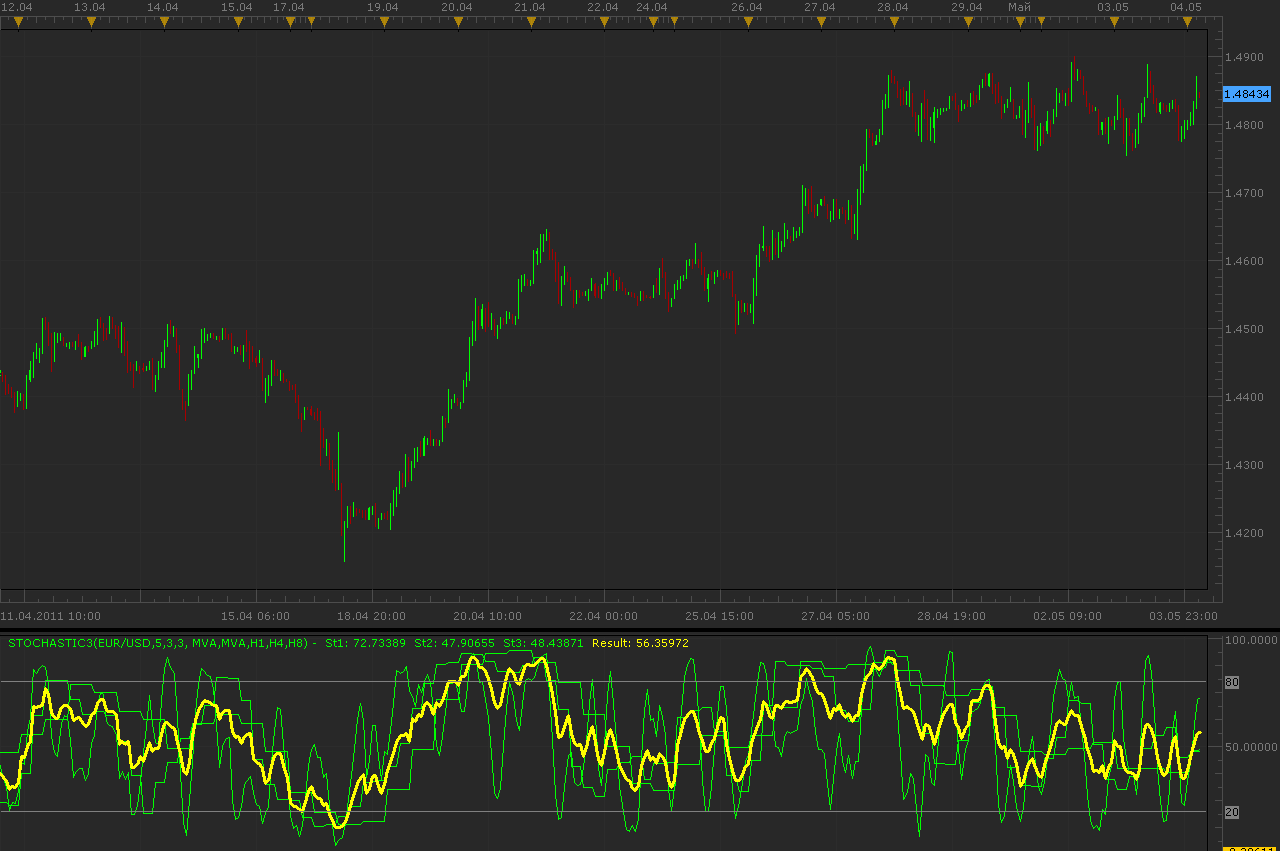The height and width of the screenshot is (851, 1280).
Task: Click the 24.04 date label on top axis
Action: point(652,7)
